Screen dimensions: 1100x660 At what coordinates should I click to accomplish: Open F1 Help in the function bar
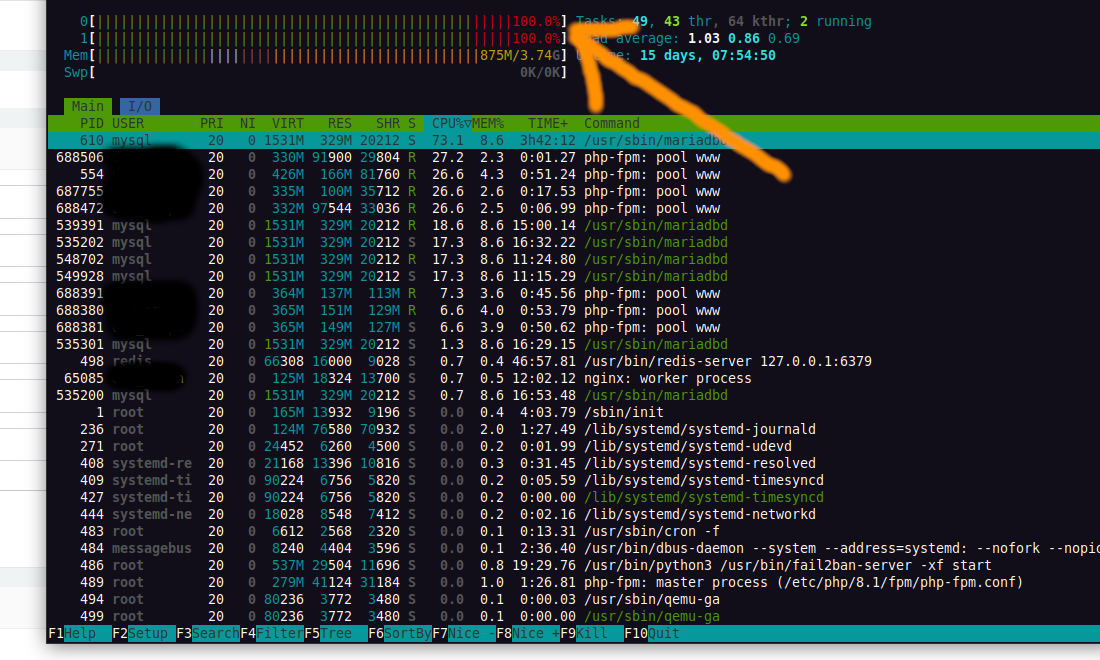coord(79,633)
